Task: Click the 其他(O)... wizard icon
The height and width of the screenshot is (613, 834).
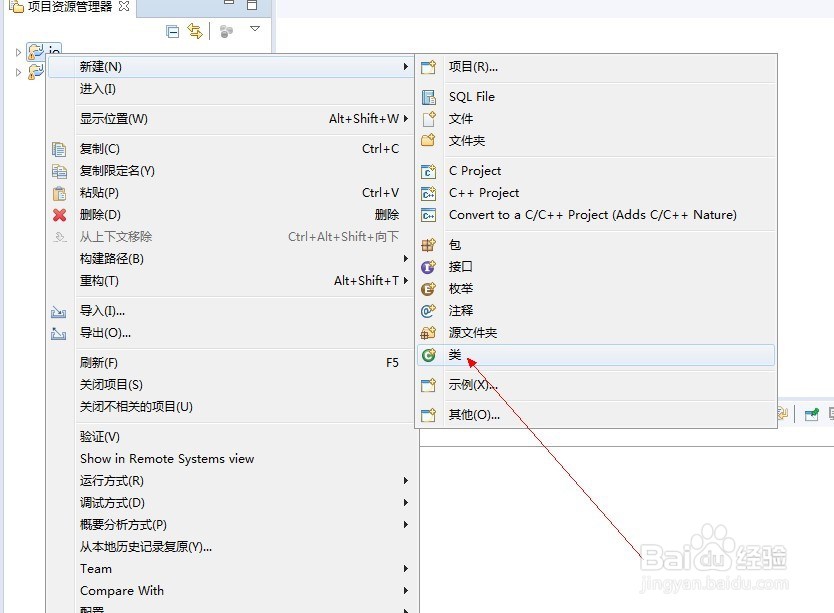Action: pos(428,415)
